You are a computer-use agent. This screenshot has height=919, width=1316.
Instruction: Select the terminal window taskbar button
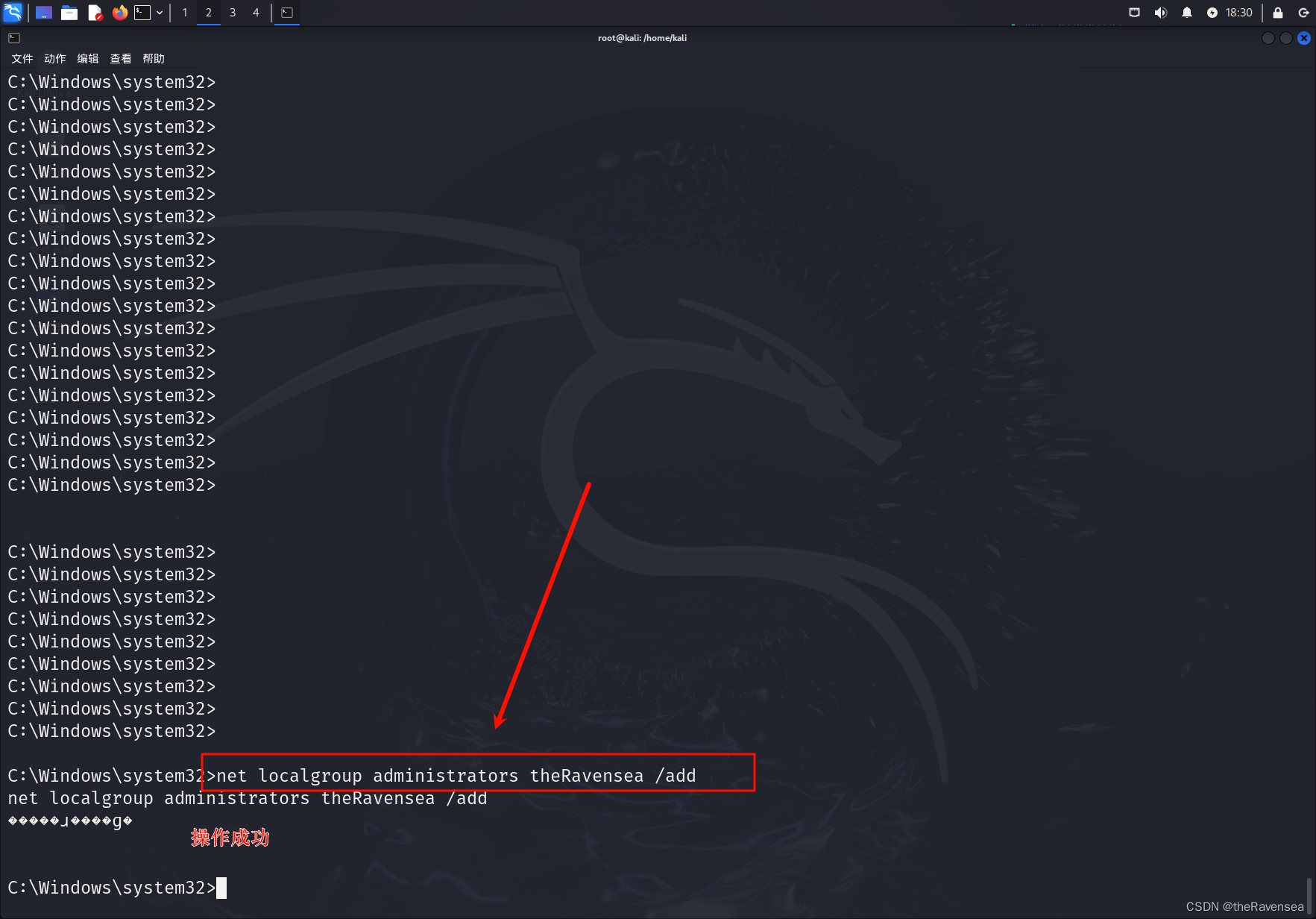click(287, 13)
